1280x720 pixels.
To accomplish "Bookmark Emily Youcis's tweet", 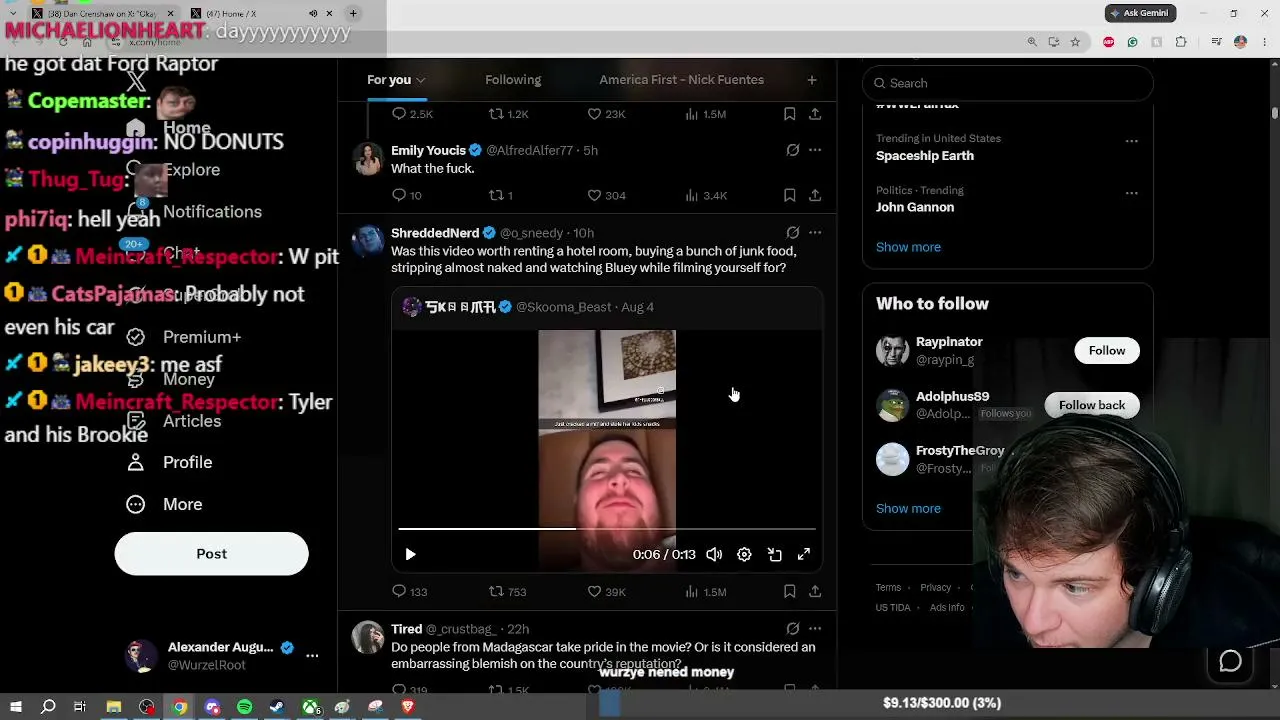I will [790, 195].
